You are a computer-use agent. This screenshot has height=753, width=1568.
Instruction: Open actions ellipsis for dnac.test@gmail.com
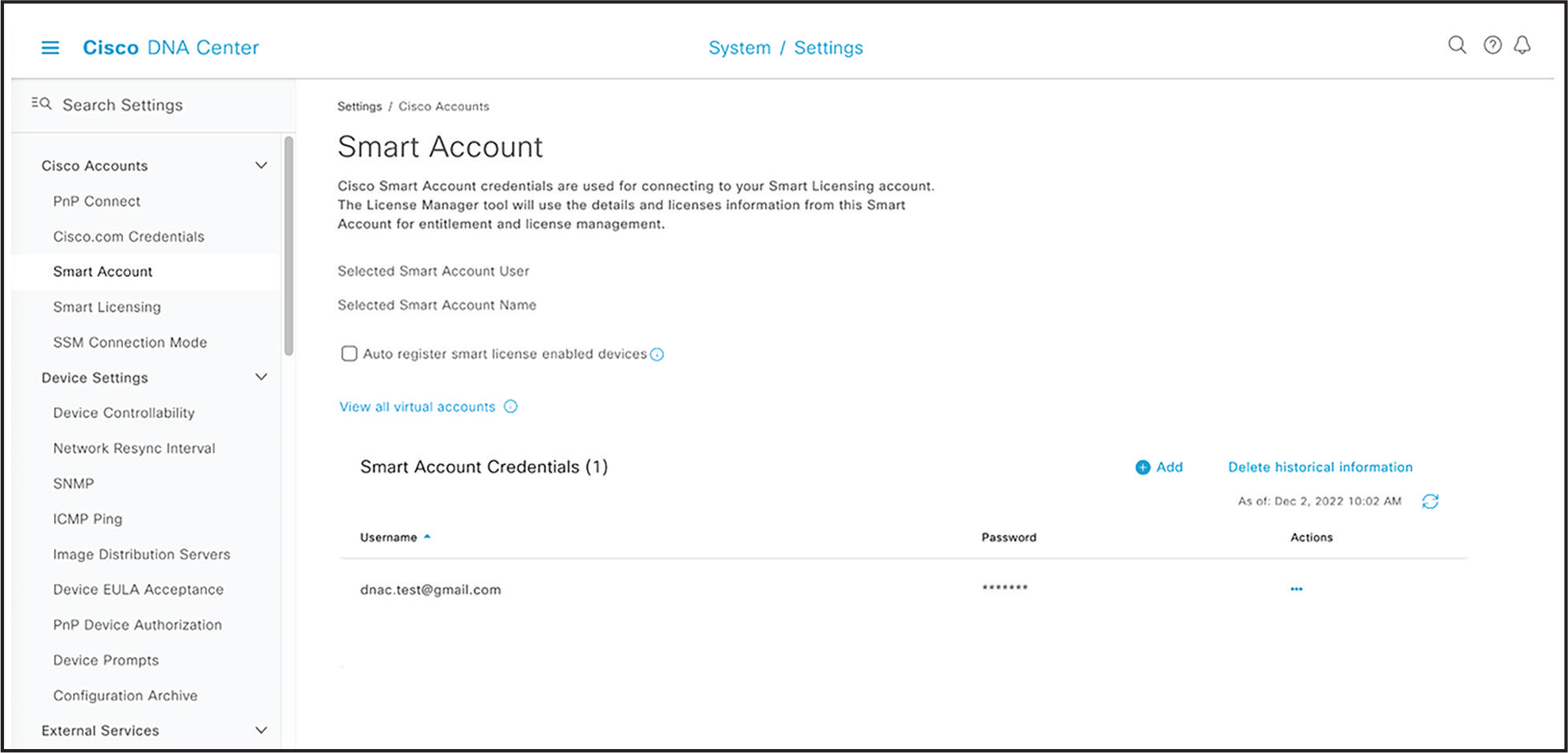pos(1297,590)
